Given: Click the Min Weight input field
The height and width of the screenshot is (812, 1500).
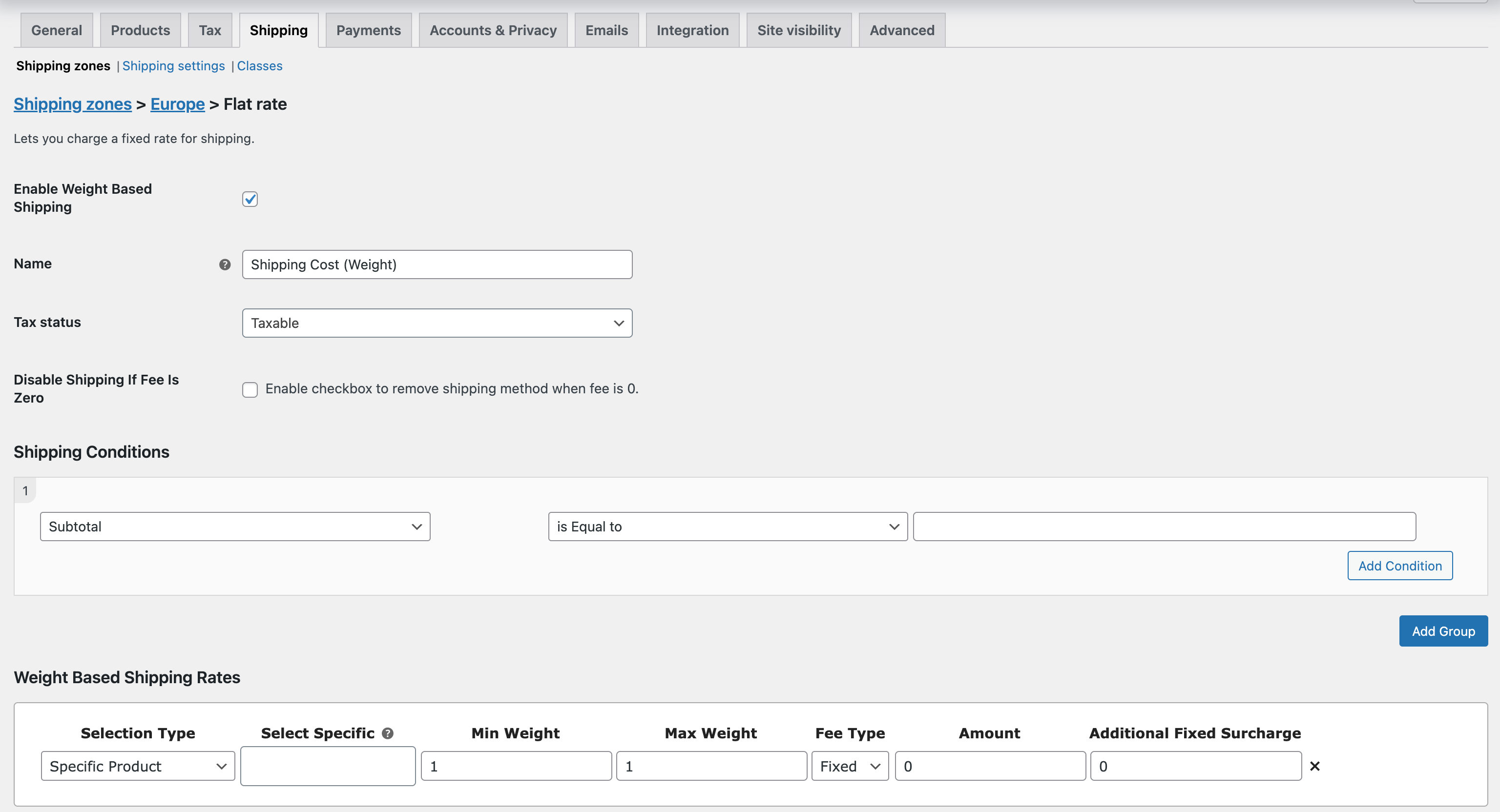Looking at the screenshot, I should [x=515, y=766].
